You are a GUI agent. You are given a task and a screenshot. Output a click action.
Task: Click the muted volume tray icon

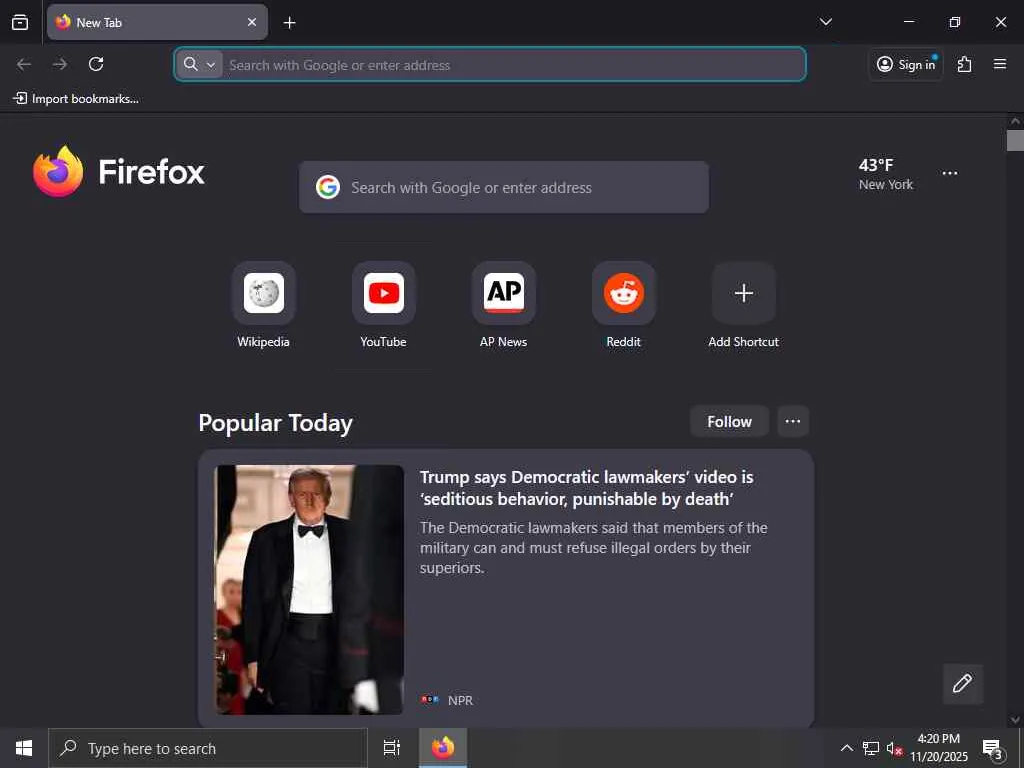[x=894, y=748]
